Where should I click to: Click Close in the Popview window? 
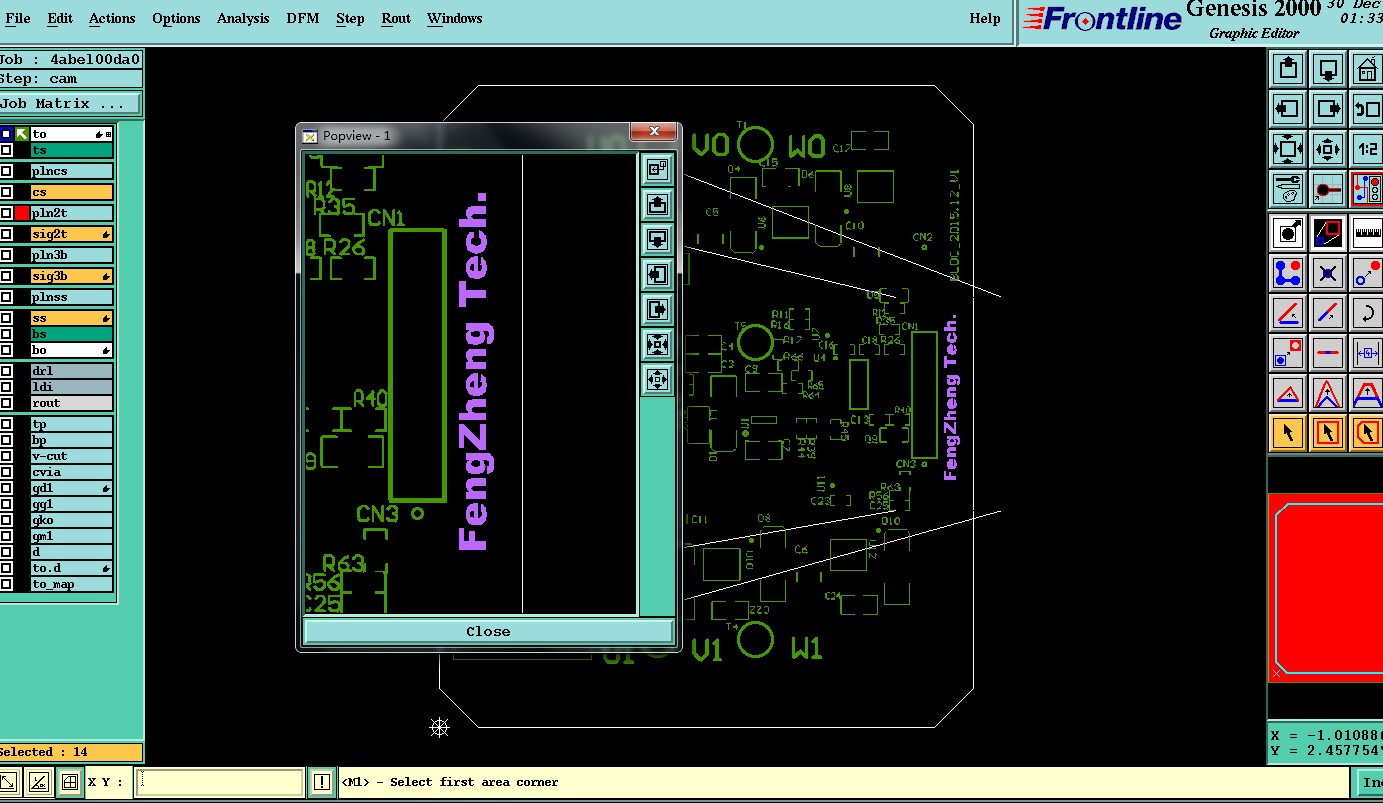488,631
